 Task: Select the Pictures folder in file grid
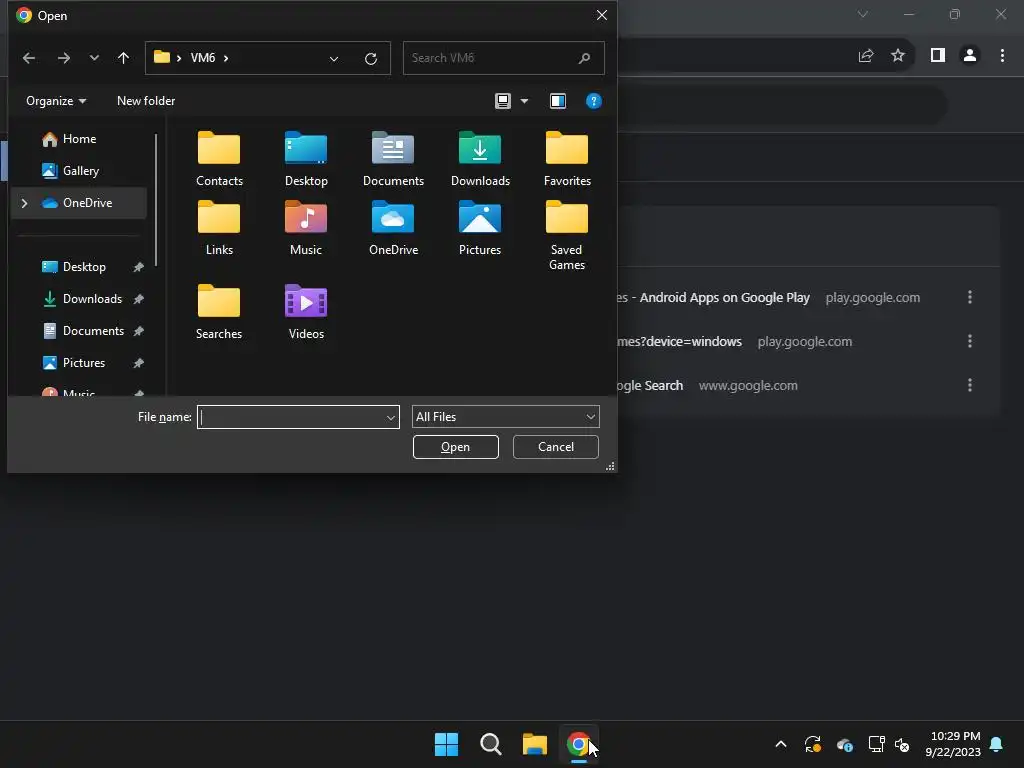click(x=480, y=229)
